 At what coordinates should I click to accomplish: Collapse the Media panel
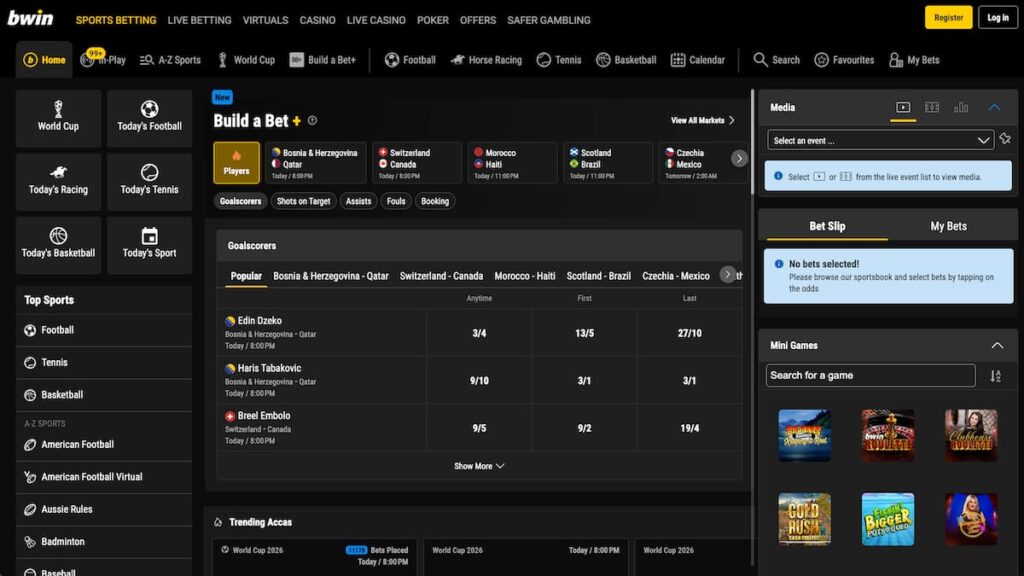click(995, 107)
